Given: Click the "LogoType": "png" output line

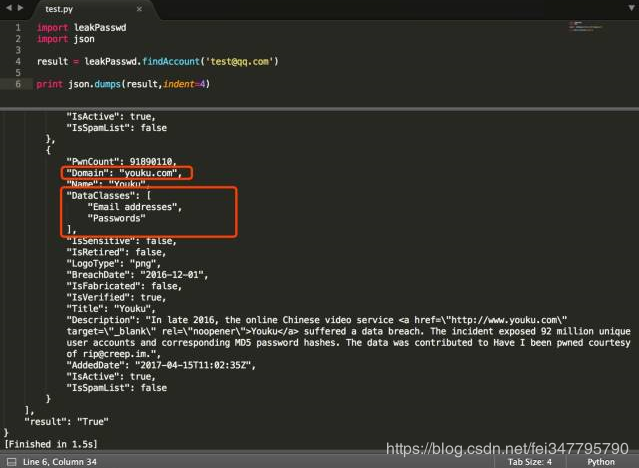Looking at the screenshot, I should point(114,264).
